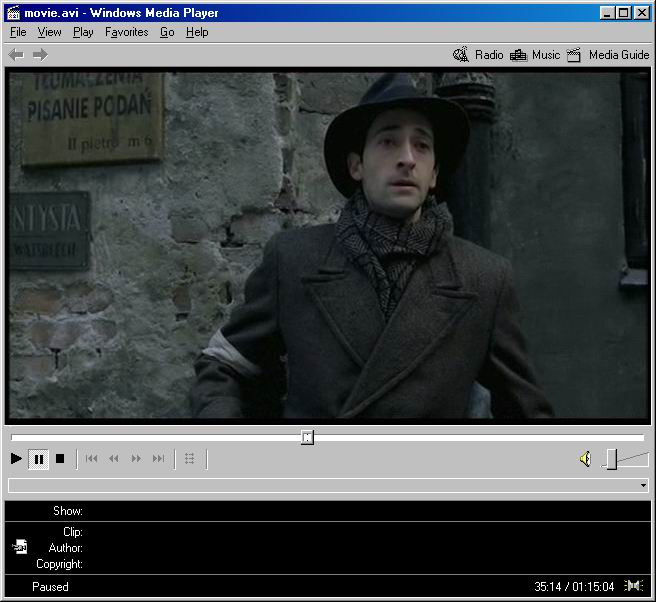Click the paused video frame
656x602 pixels.
pos(328,246)
